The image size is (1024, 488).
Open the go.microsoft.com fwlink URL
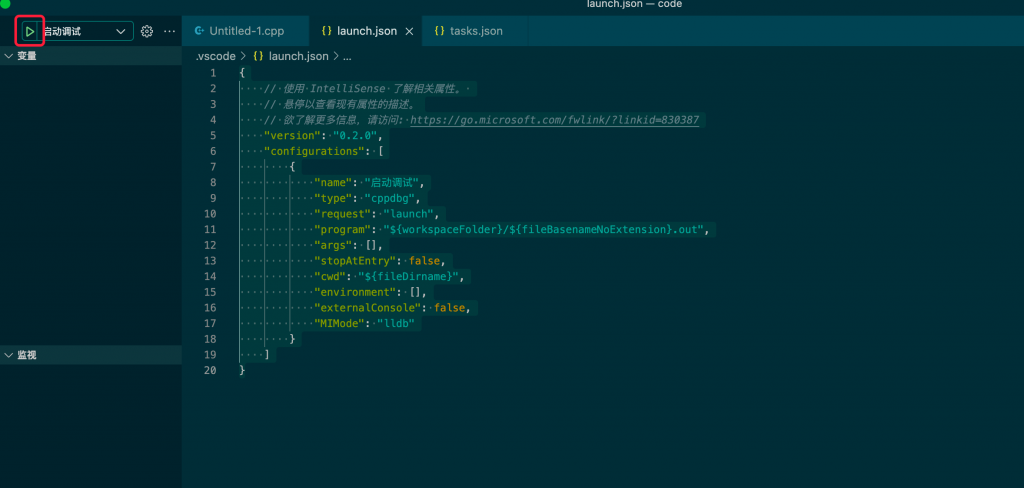pyautogui.click(x=554, y=120)
